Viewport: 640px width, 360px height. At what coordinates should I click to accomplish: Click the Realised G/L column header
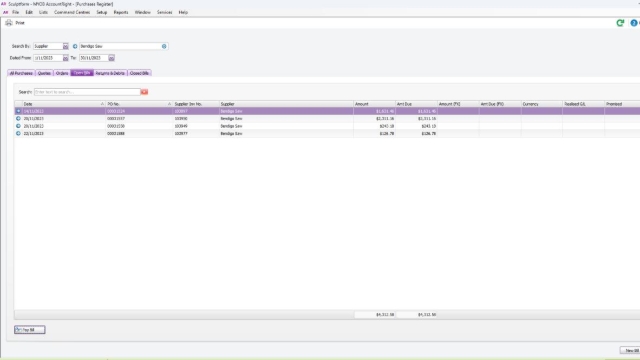pyautogui.click(x=584, y=104)
